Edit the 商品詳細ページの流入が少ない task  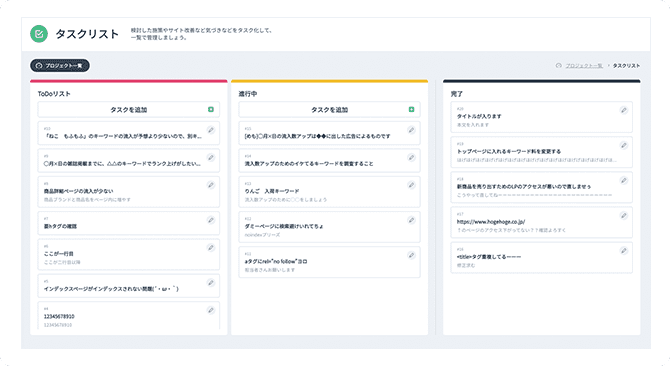click(x=211, y=185)
